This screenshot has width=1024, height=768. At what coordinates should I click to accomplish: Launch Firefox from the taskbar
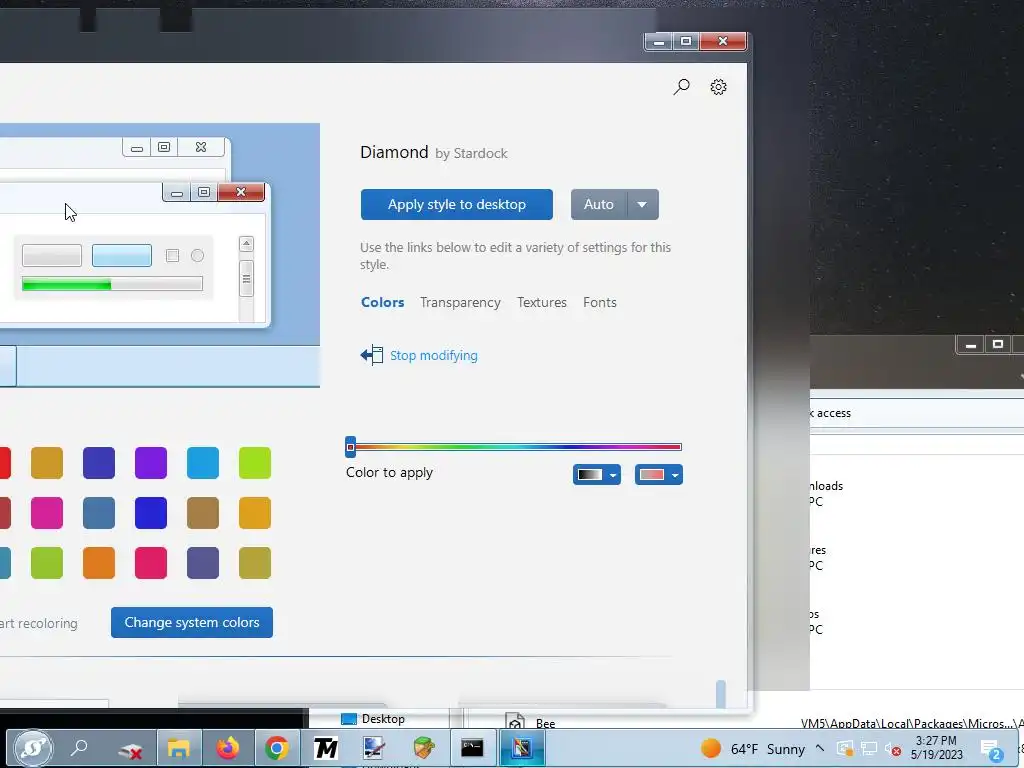pos(227,748)
